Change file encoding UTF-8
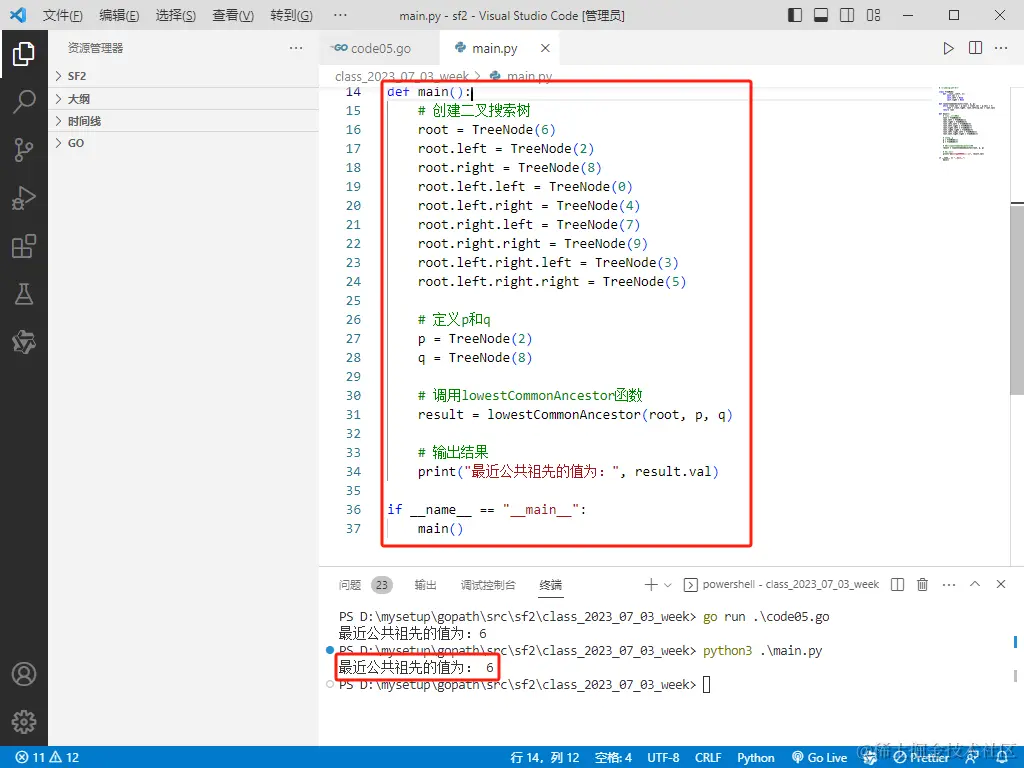 (663, 758)
